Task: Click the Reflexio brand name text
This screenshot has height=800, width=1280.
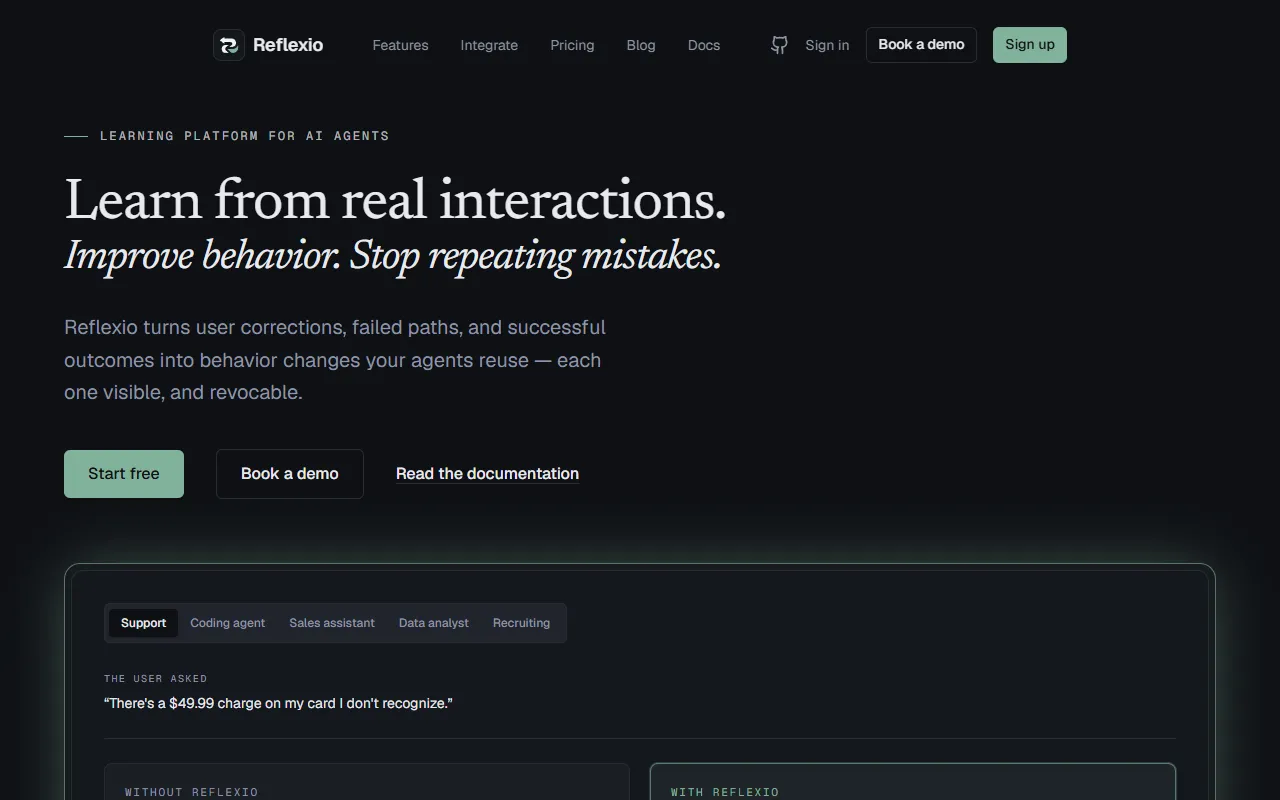Action: 288,45
